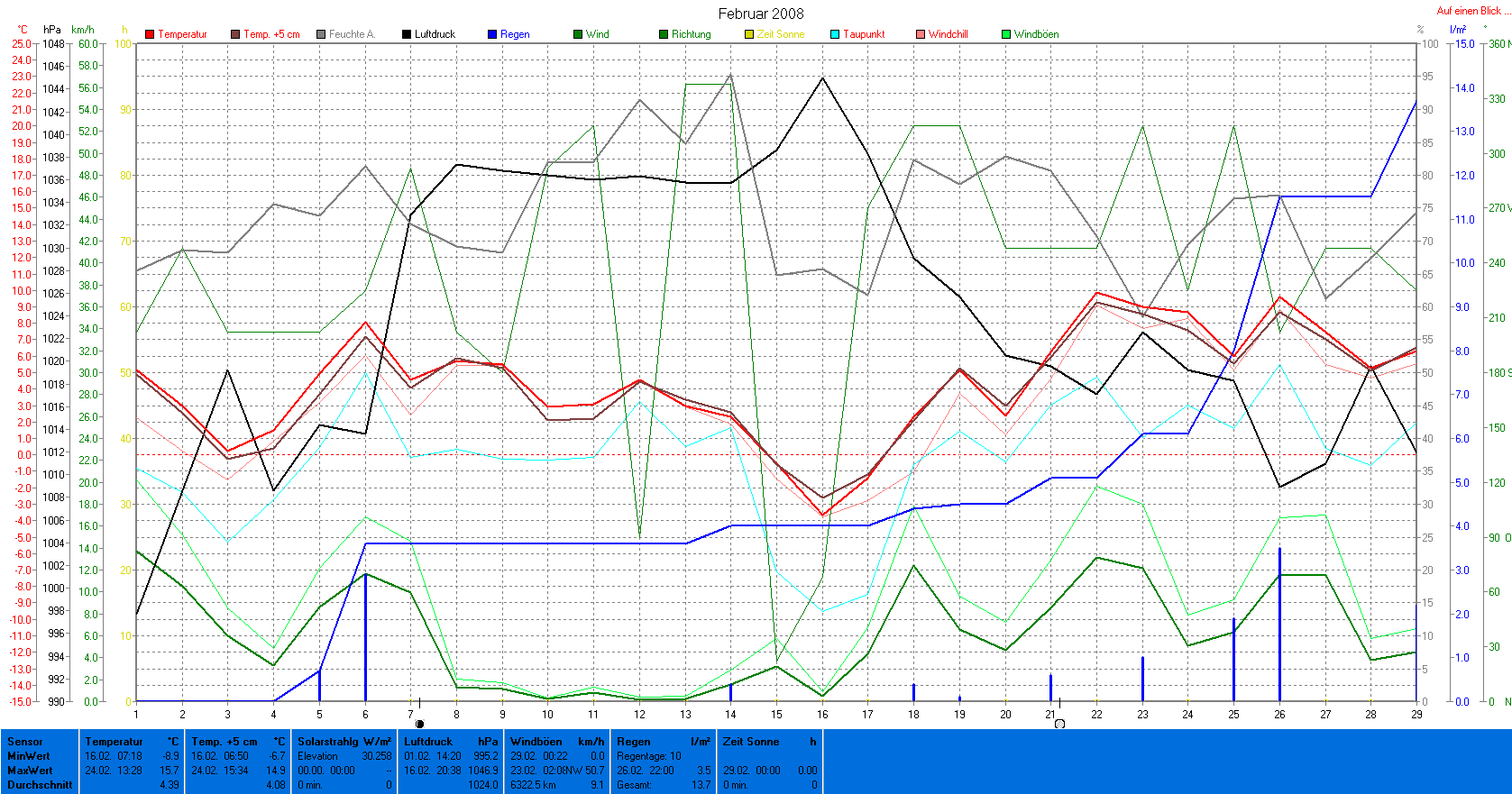Click the new moon symbol below day 7
1512x794 pixels.
point(419,724)
